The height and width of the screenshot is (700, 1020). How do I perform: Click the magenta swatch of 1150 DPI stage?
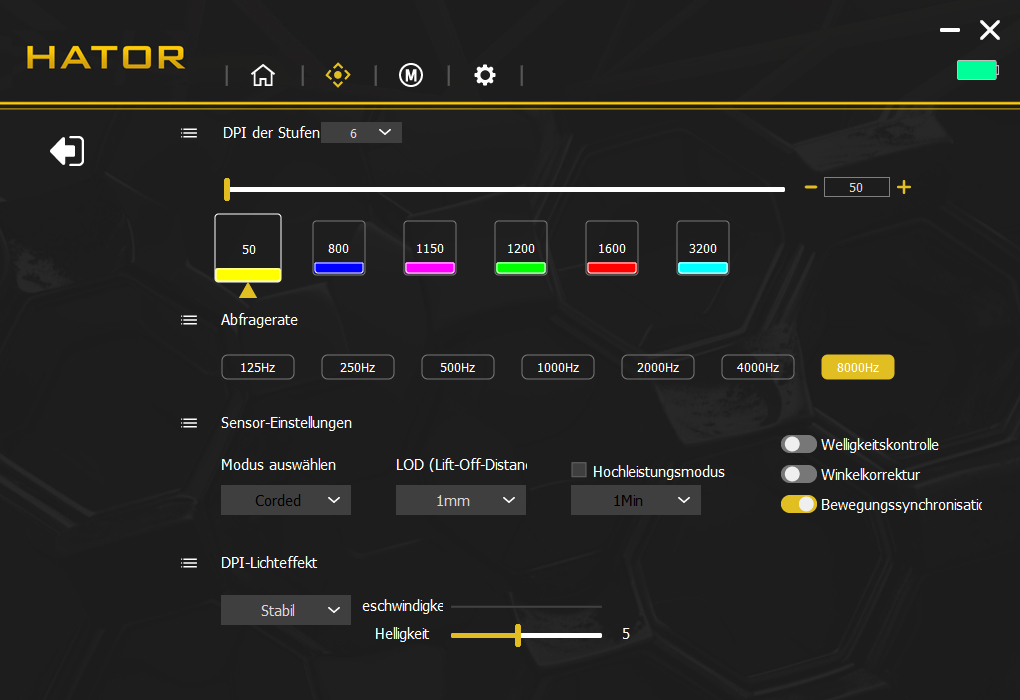tap(429, 268)
